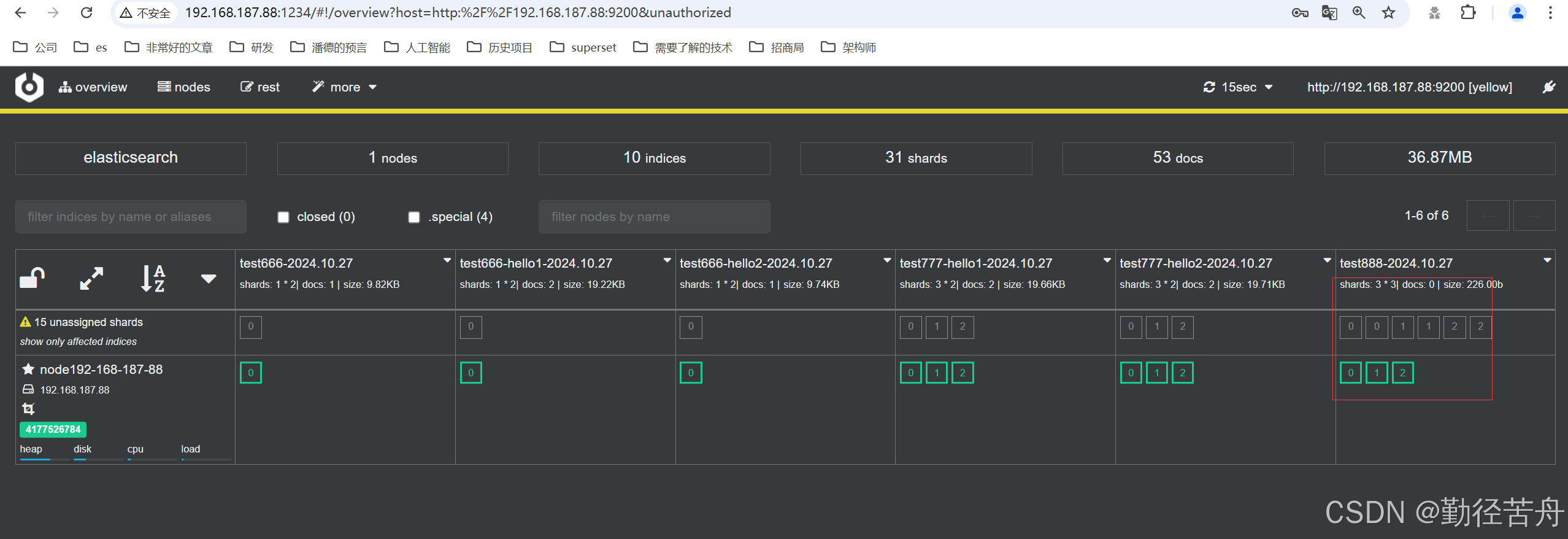Click assigned shard 0 of test777-hello2
Screen dimensions: 1568x539
coord(1131,373)
